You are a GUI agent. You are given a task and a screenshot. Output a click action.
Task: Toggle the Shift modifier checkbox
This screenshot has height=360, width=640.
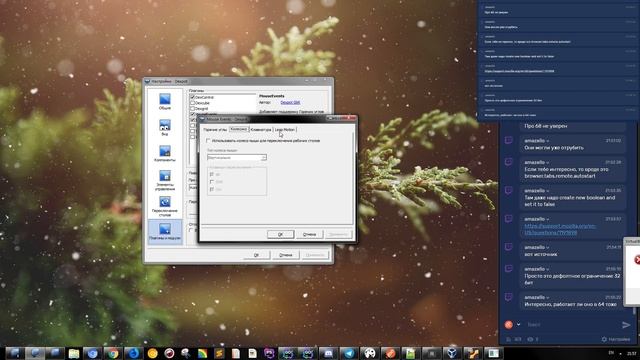pos(211,182)
